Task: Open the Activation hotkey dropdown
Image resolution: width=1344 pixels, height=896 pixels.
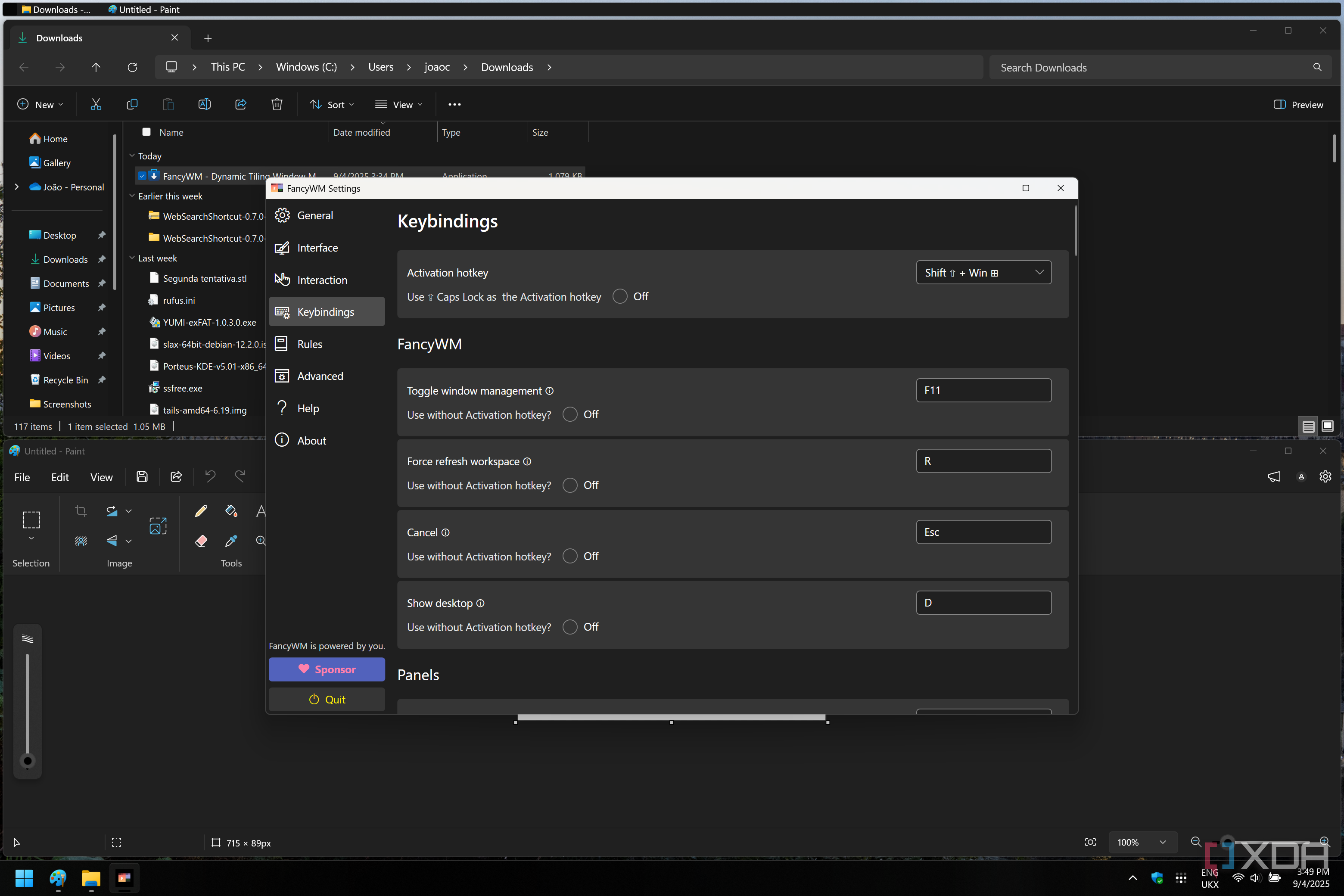Action: [x=983, y=273]
